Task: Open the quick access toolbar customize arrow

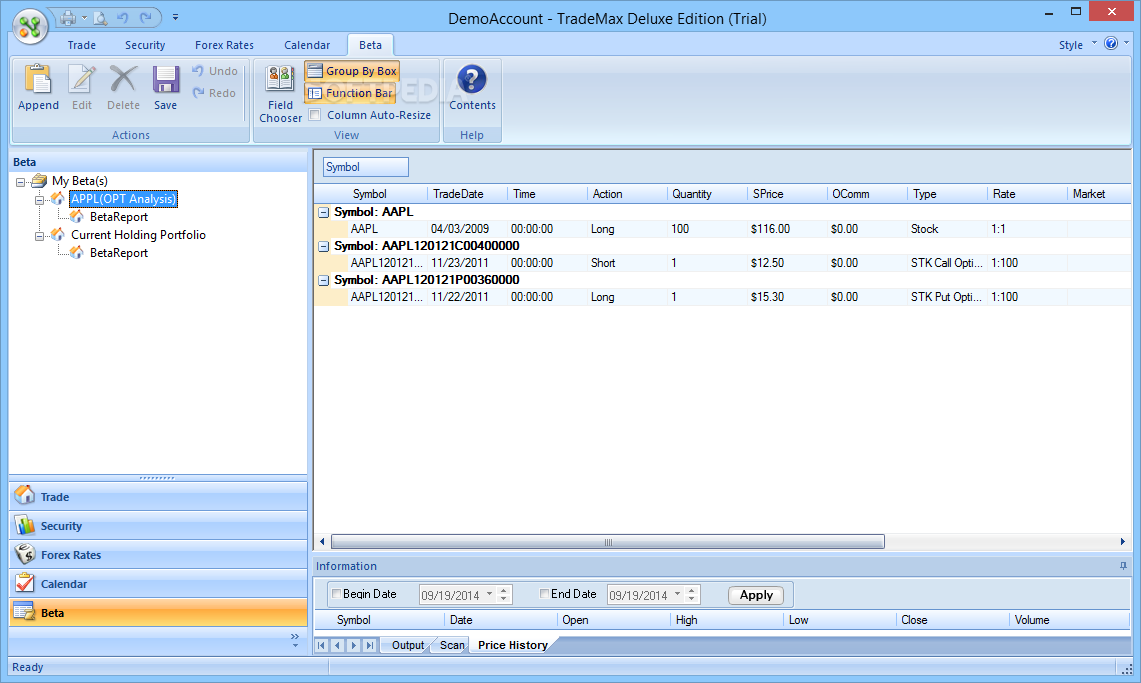Action: click(175, 17)
